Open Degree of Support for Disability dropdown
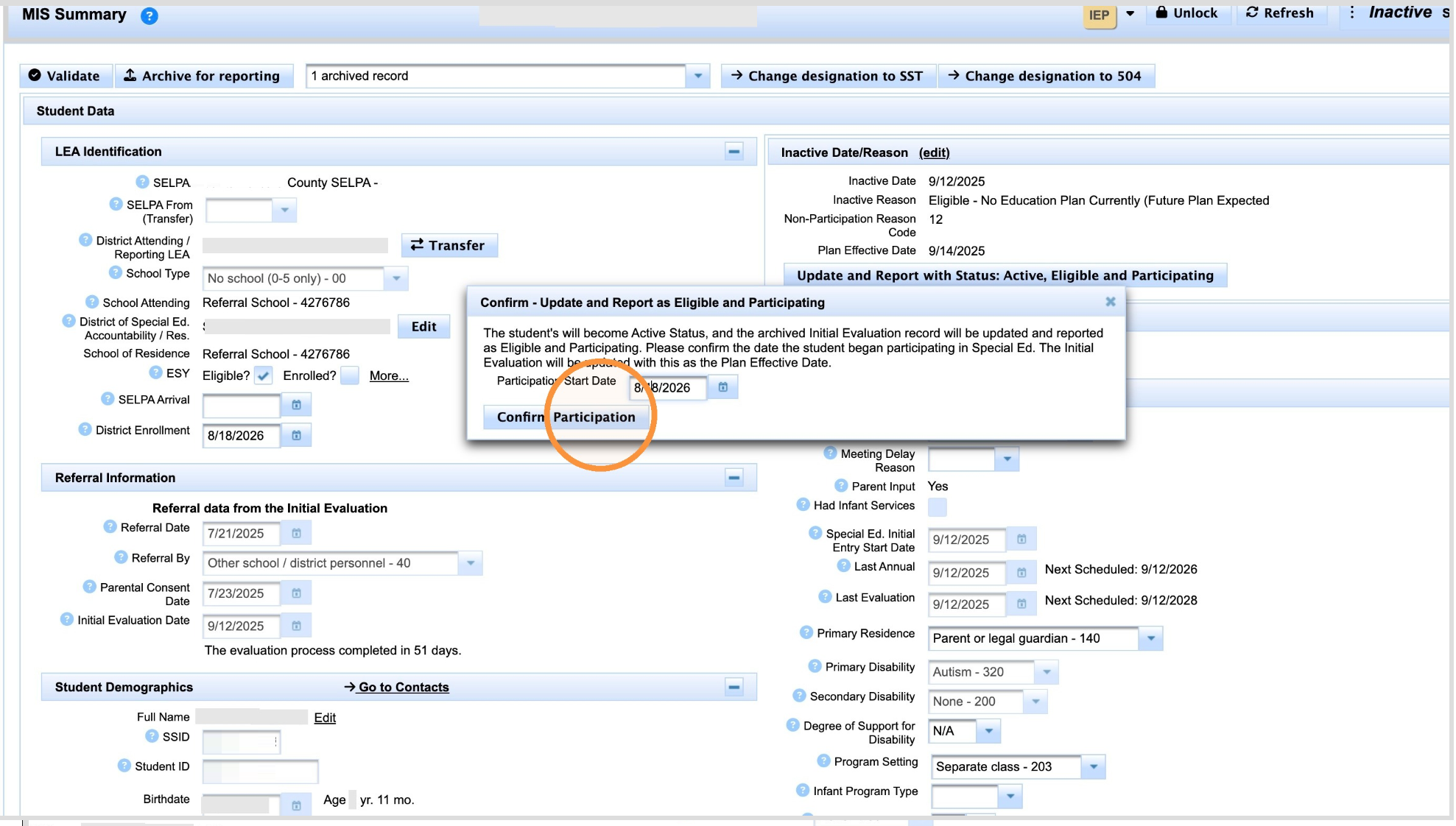This screenshot has width=1456, height=826. coord(989,732)
